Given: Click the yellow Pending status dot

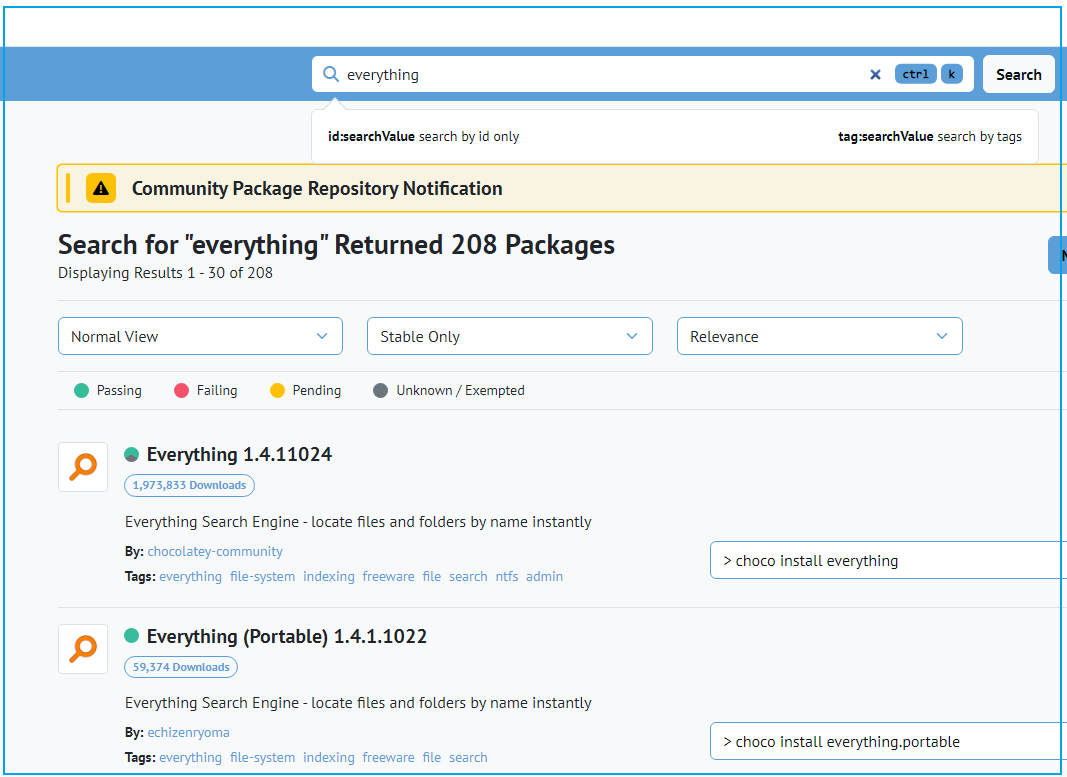Looking at the screenshot, I should [277, 391].
